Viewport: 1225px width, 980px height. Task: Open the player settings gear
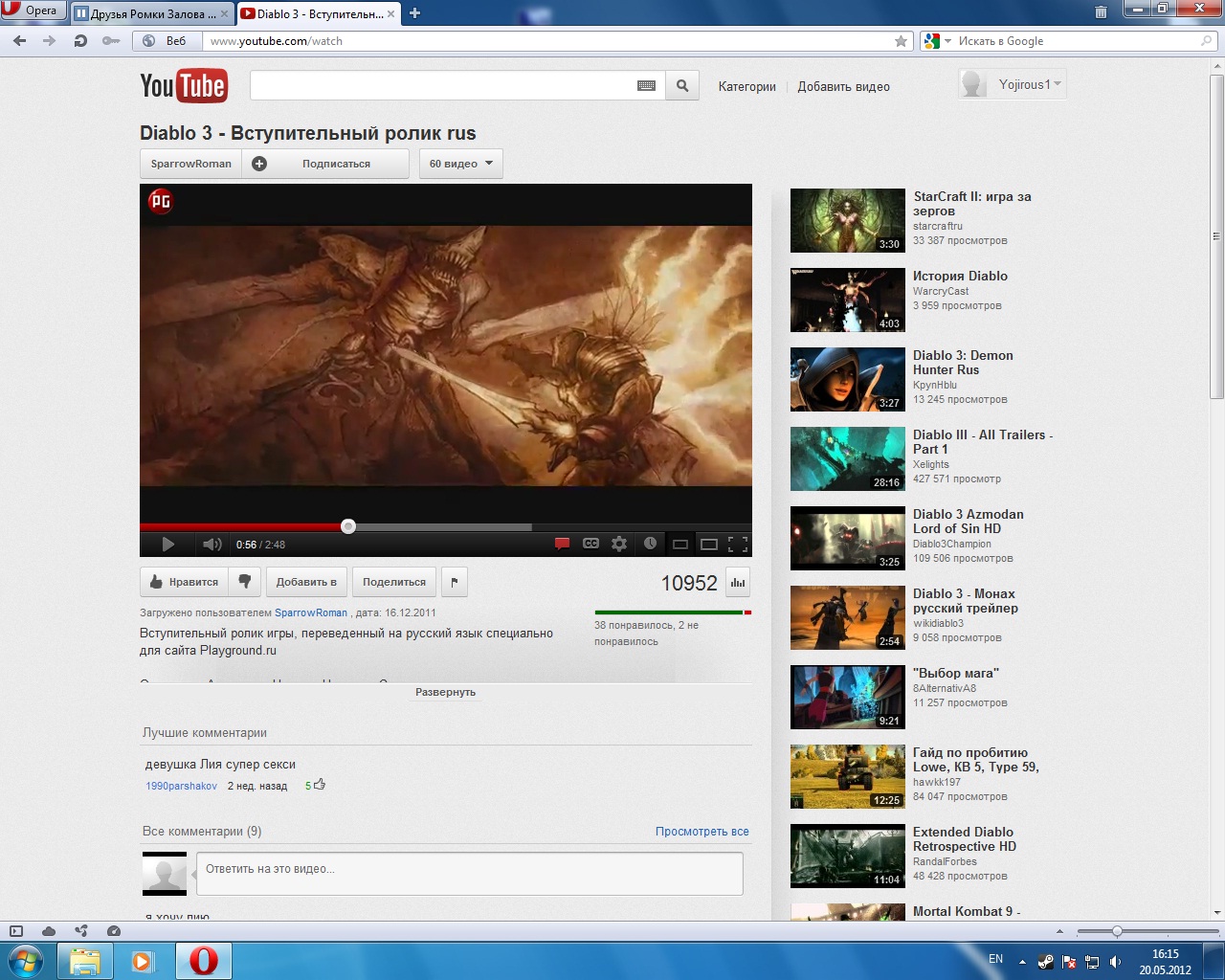tap(619, 544)
